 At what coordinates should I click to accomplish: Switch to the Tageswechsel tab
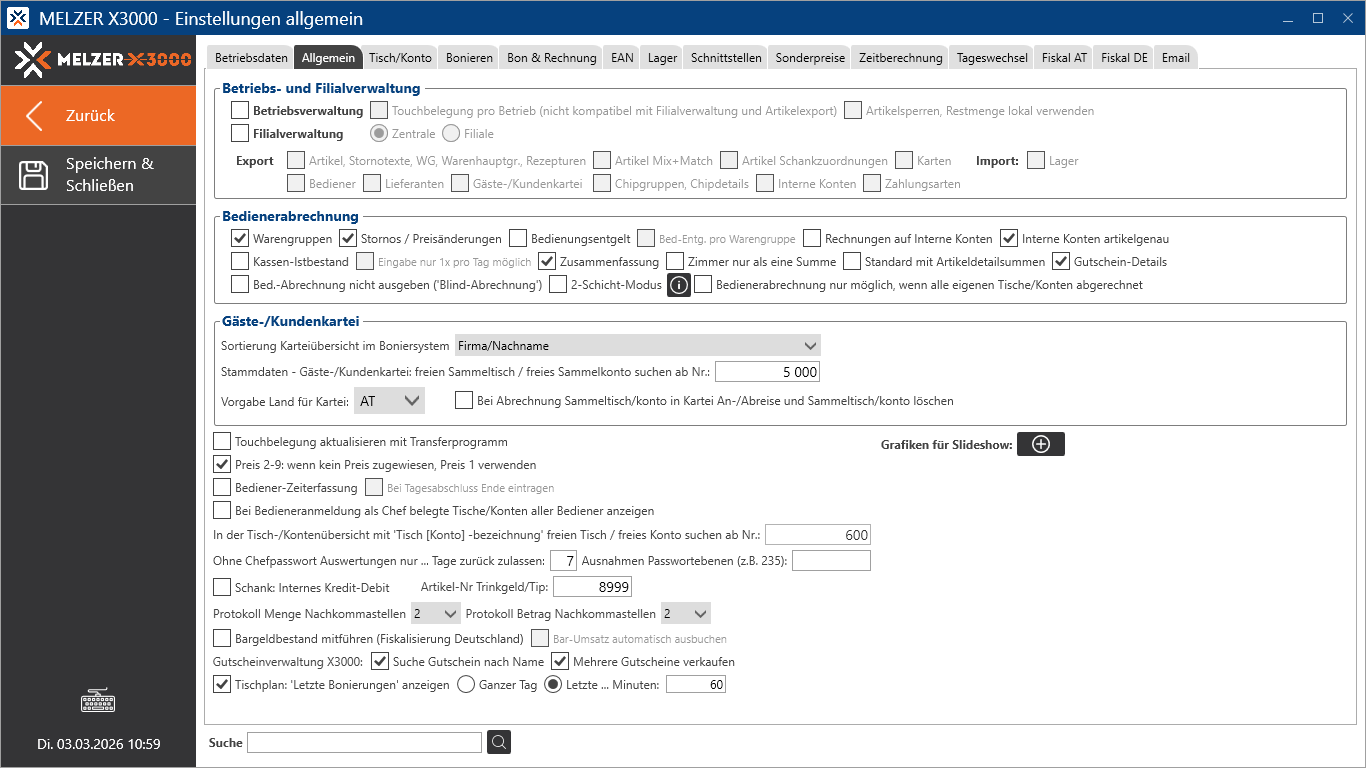pos(992,58)
